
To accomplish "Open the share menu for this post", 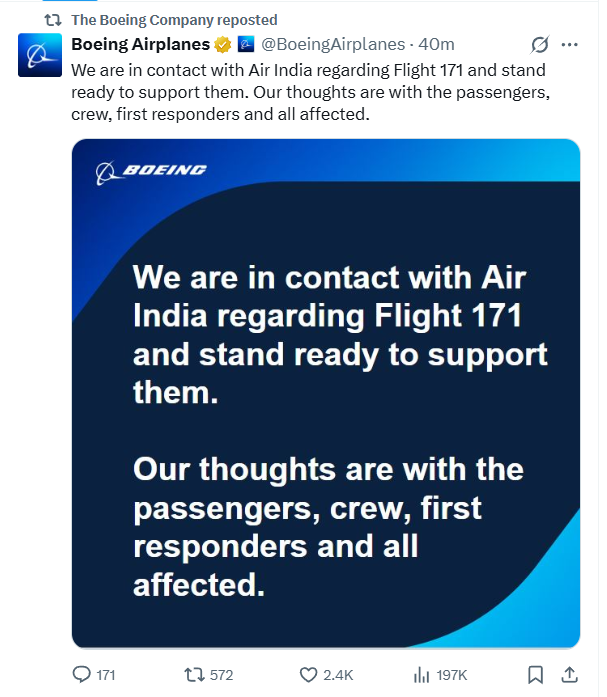I will (x=568, y=674).
